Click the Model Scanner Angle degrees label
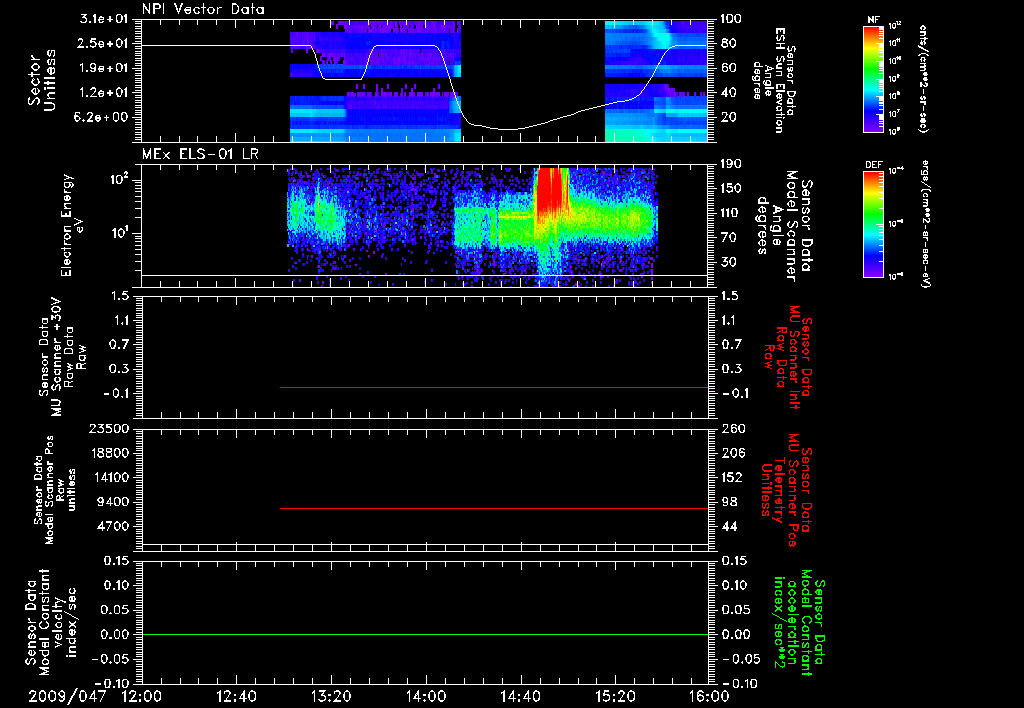 [x=784, y=225]
